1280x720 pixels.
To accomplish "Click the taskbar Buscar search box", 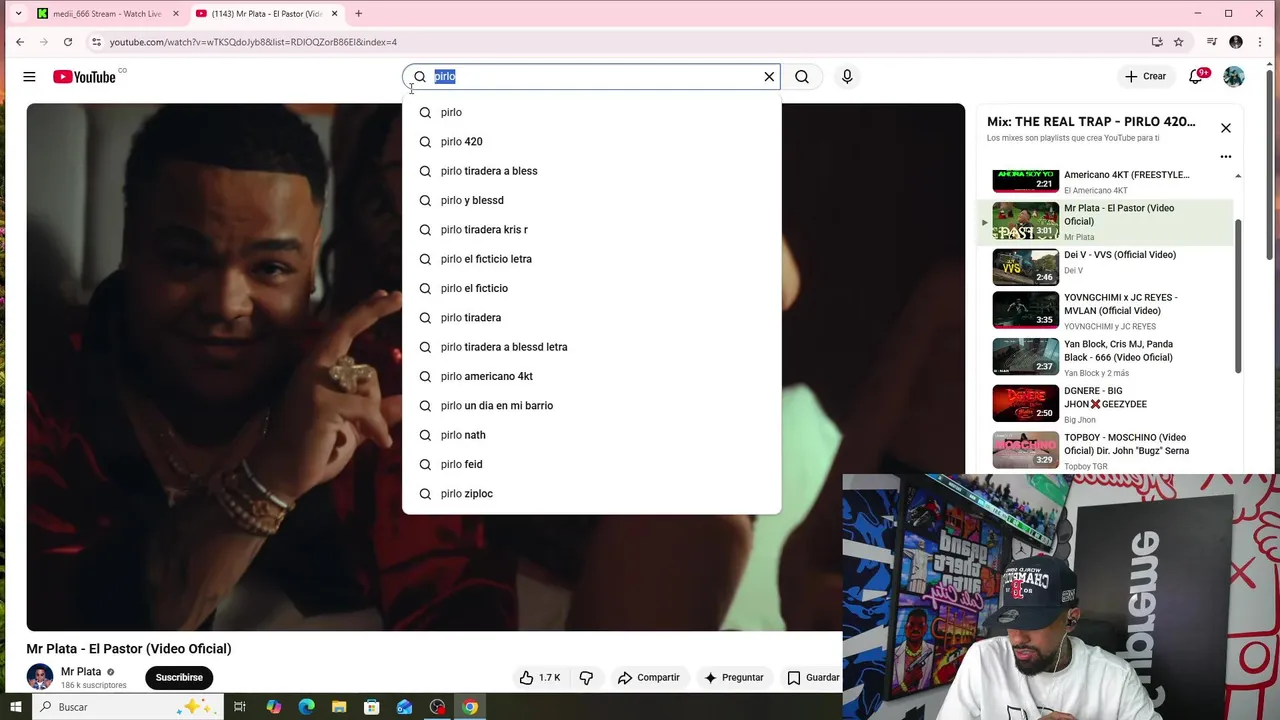I will [125, 707].
